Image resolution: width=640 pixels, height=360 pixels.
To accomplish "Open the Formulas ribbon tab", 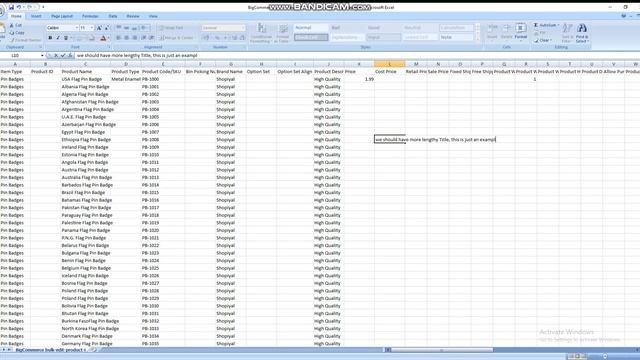I will tap(90, 16).
